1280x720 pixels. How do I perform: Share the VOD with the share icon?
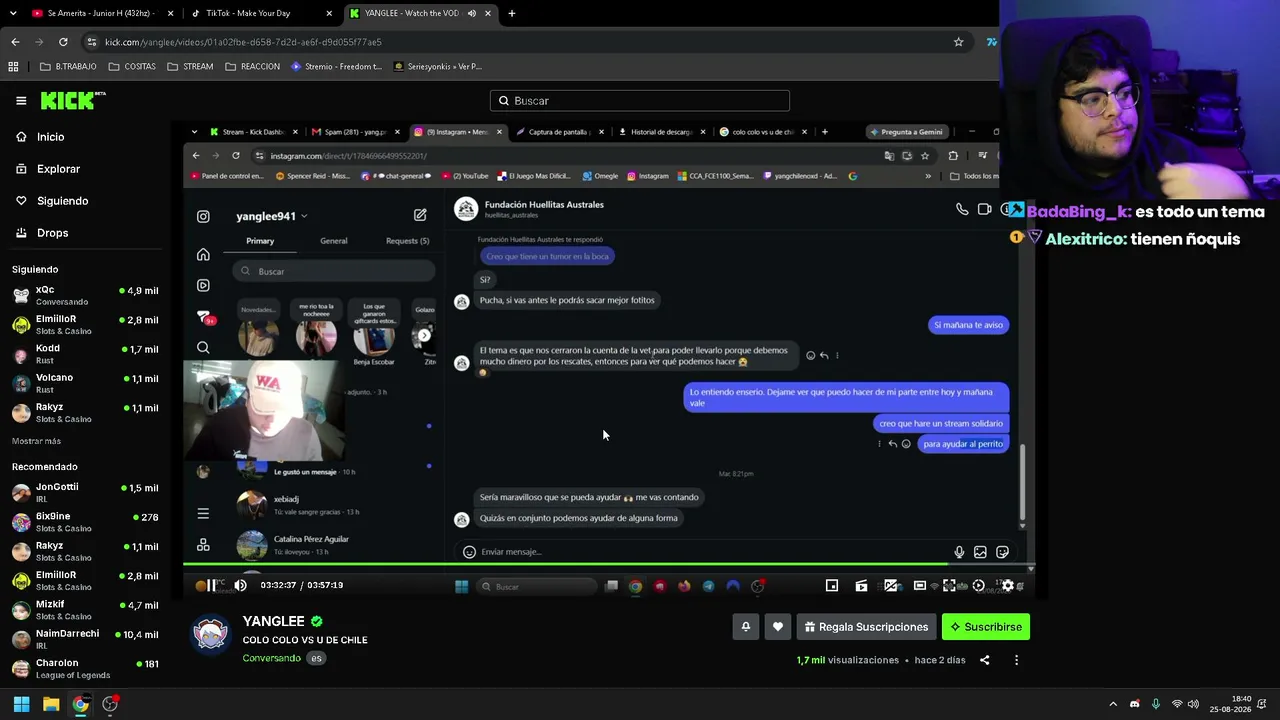pyautogui.click(x=984, y=660)
